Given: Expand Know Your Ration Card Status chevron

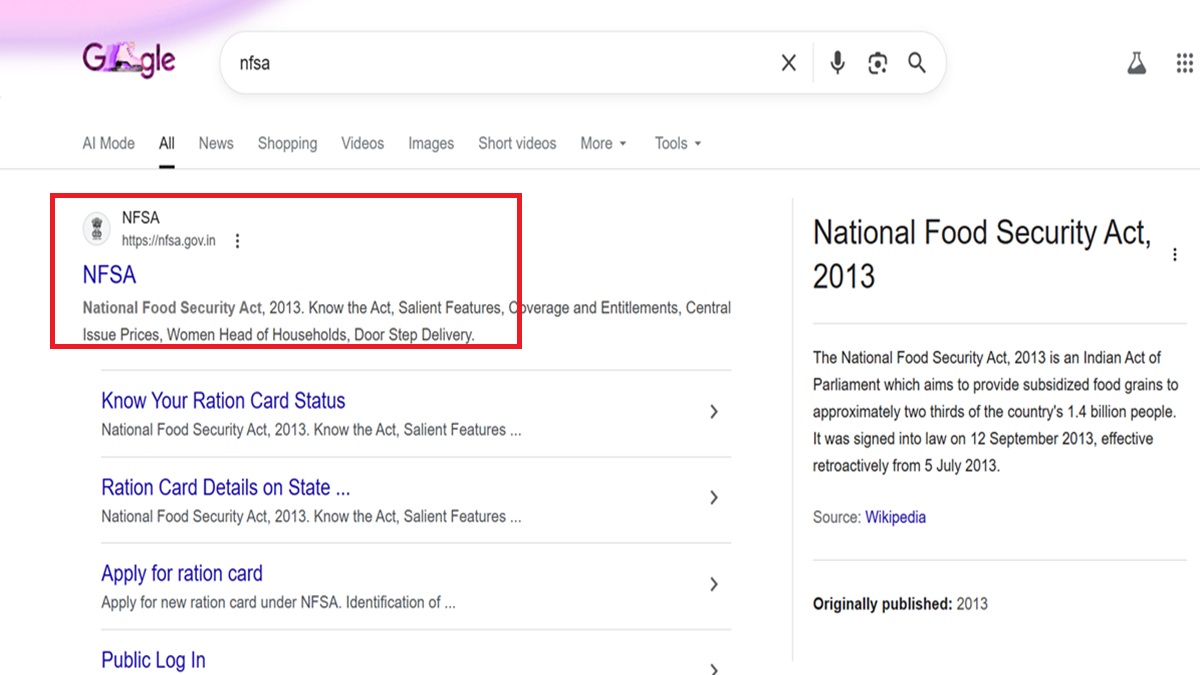Looking at the screenshot, I should (713, 412).
